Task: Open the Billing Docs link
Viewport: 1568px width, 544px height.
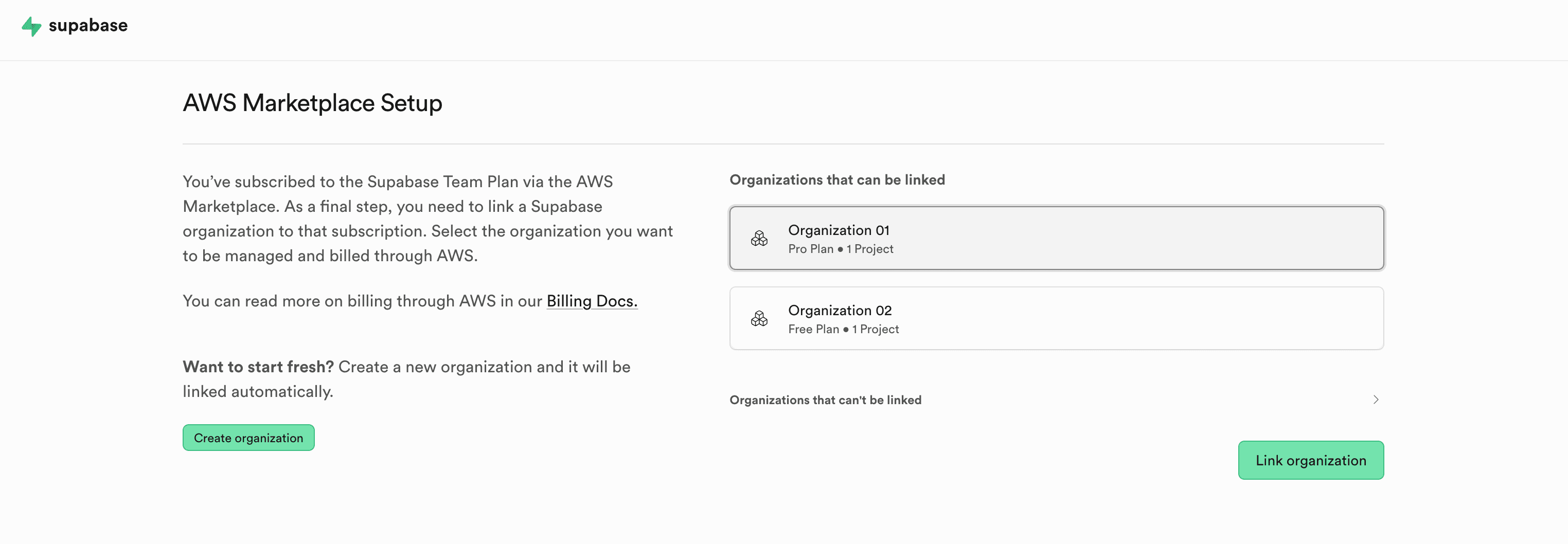Action: coord(591,301)
